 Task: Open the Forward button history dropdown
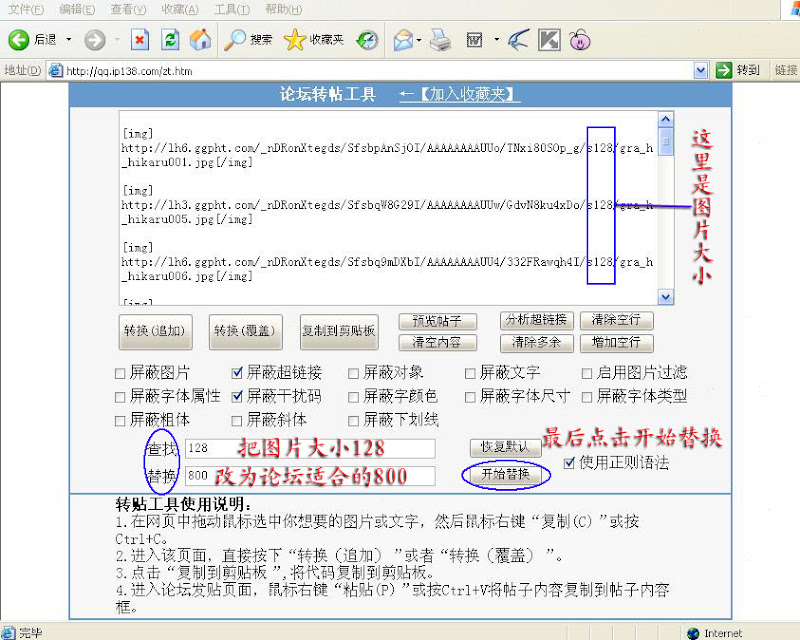(x=117, y=39)
